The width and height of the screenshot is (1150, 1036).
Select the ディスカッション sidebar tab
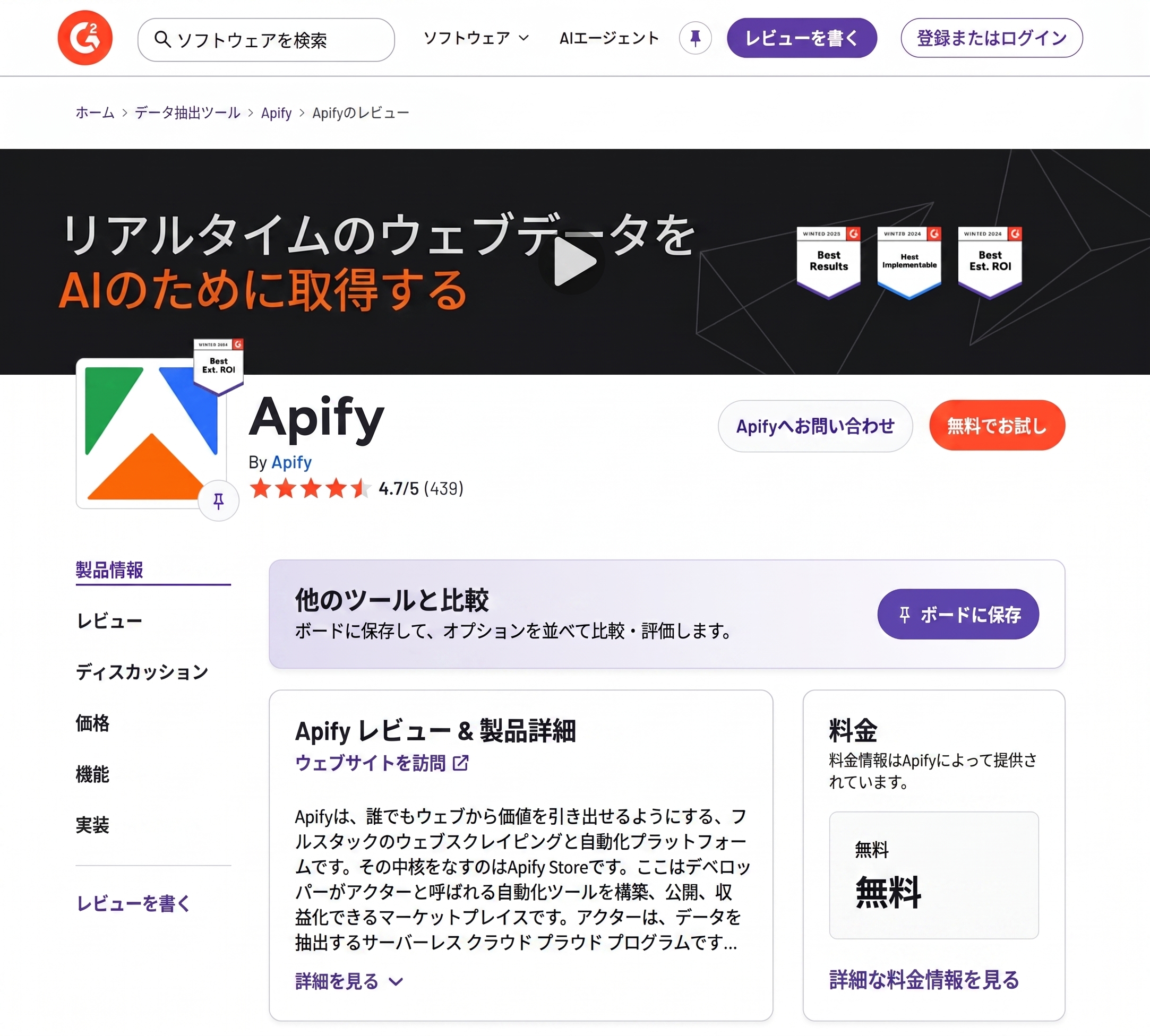tap(142, 672)
